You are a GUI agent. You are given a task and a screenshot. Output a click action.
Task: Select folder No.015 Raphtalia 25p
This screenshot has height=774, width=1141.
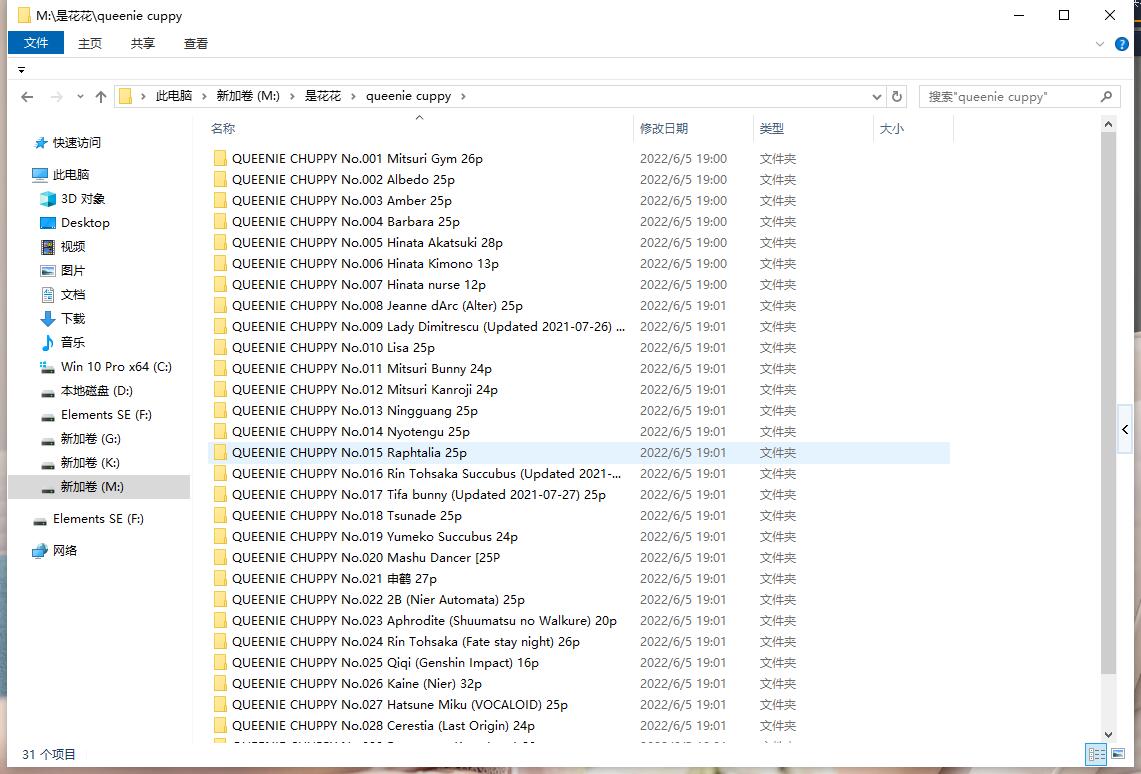coord(579,452)
